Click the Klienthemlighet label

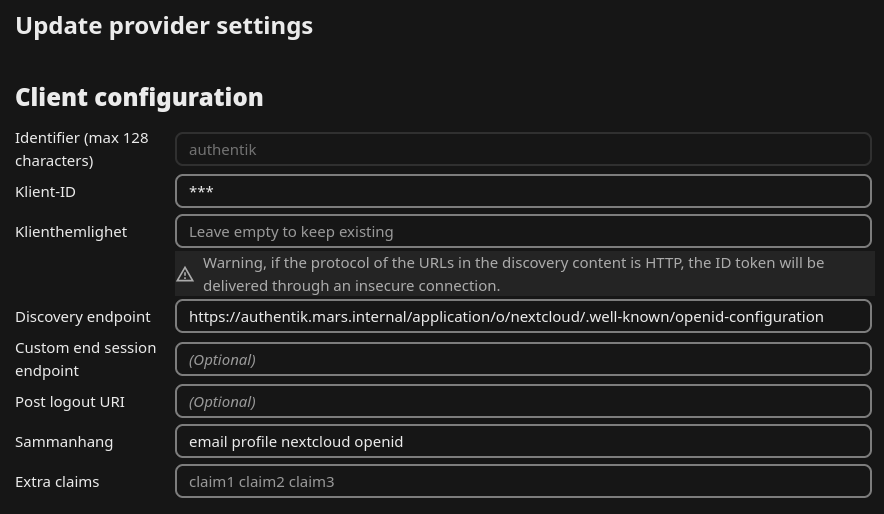pyautogui.click(x=71, y=231)
